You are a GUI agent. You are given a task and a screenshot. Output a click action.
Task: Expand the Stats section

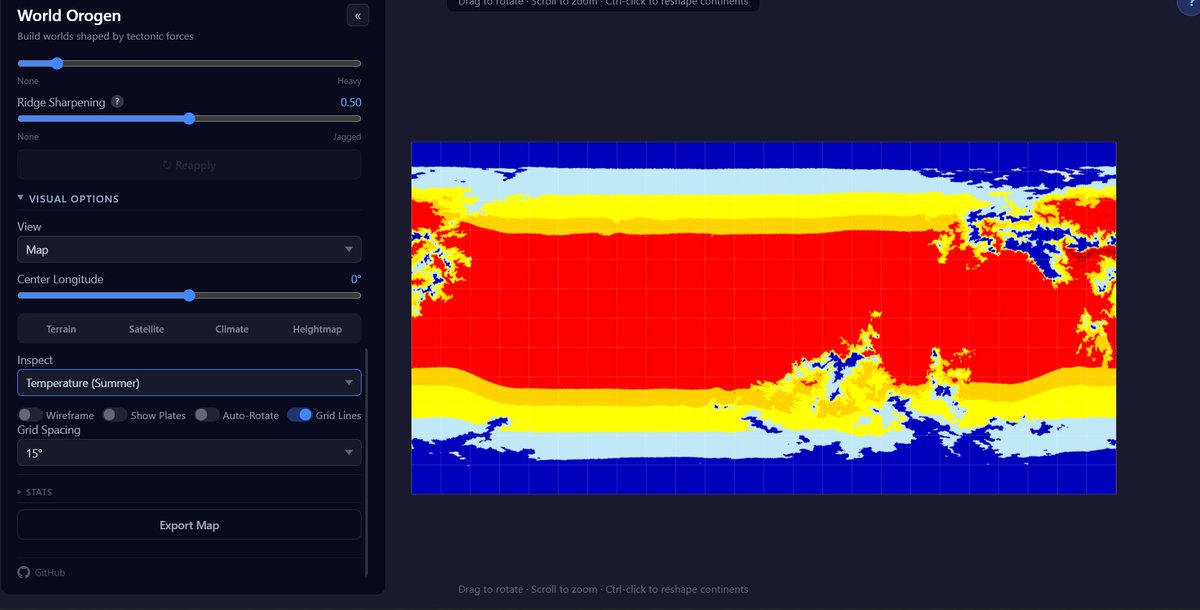point(35,492)
